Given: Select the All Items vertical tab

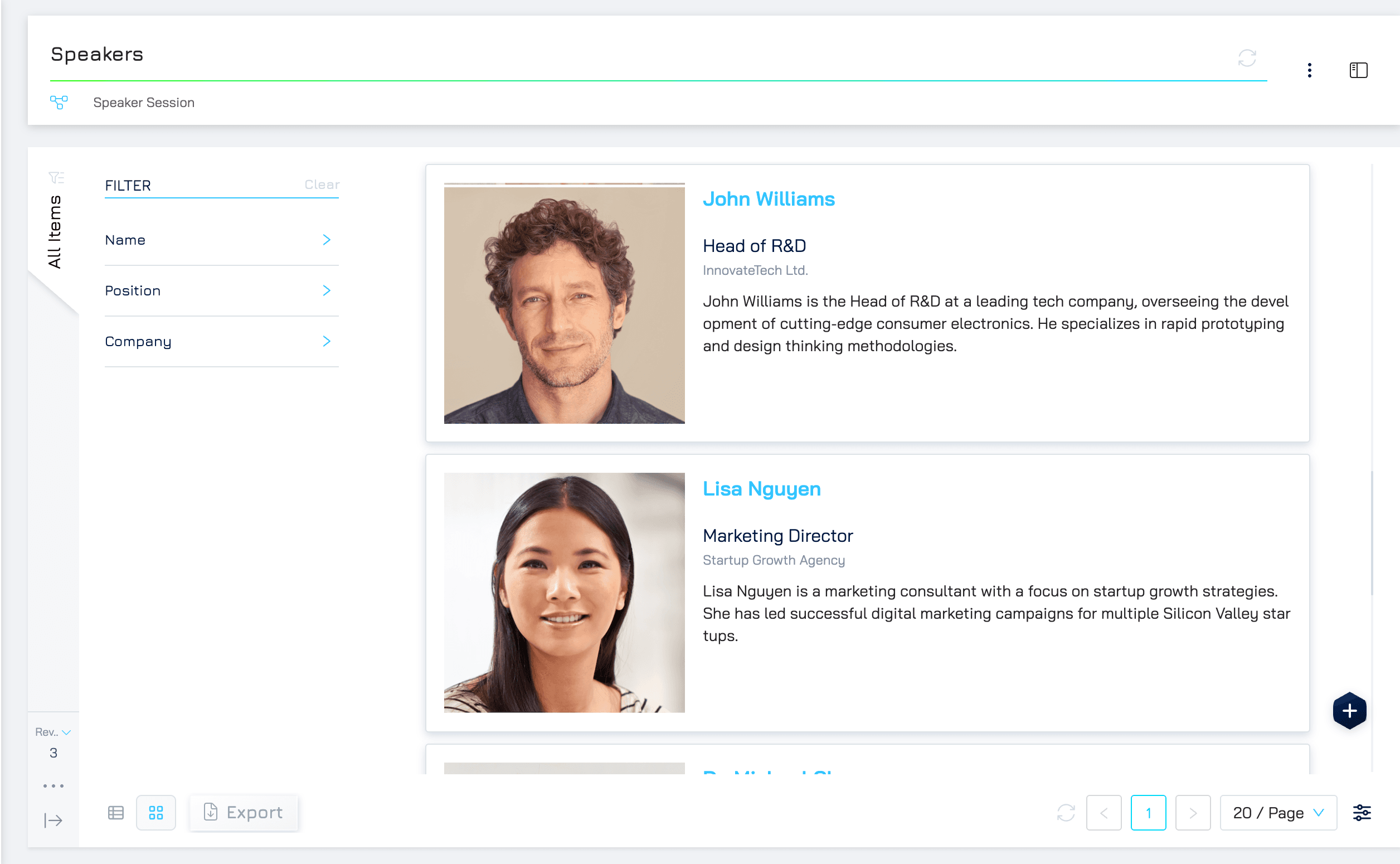Looking at the screenshot, I should pos(54,231).
